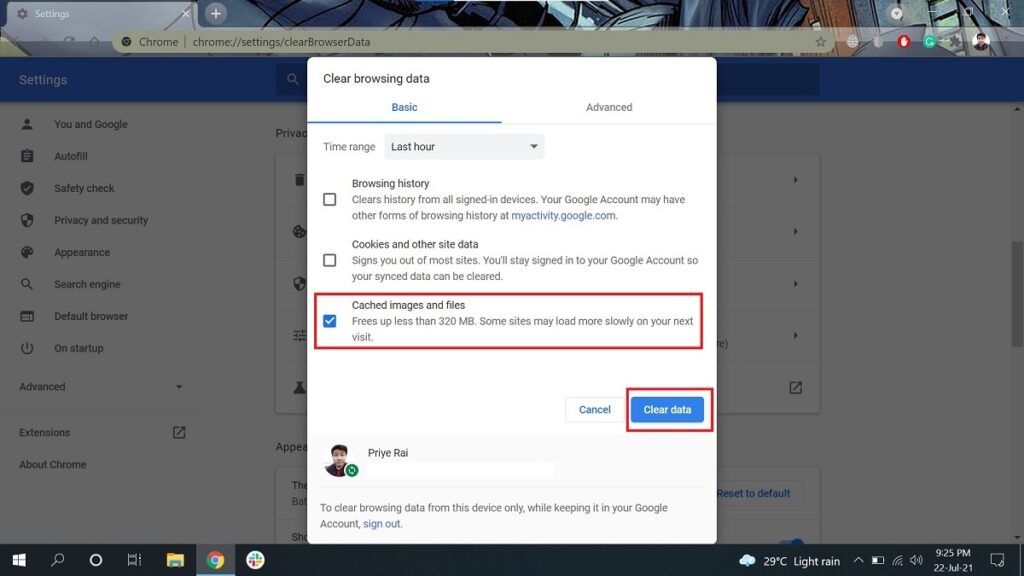This screenshot has width=1024, height=576.
Task: Uncheck Cached images and files
Action: [x=330, y=321]
